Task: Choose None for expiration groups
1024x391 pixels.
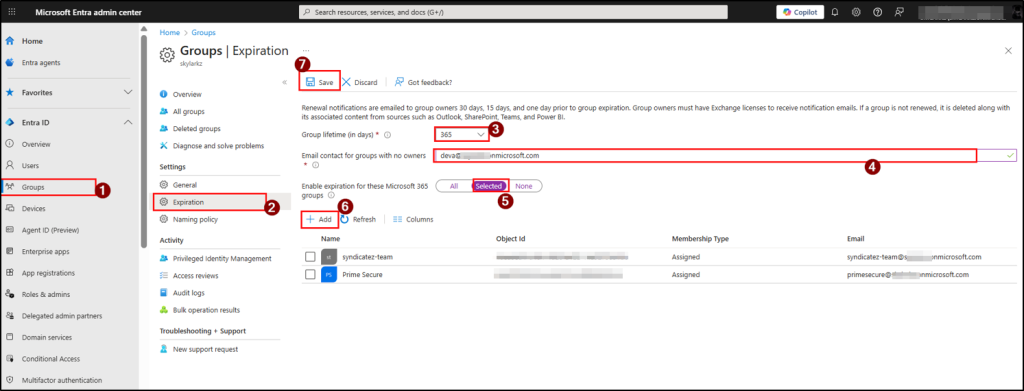Action: click(524, 186)
